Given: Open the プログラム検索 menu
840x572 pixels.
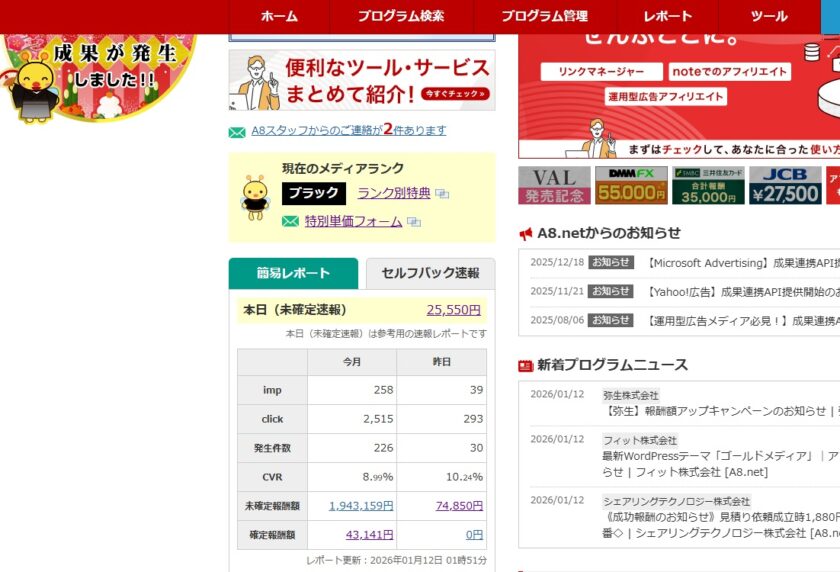Looking at the screenshot, I should 400,16.
